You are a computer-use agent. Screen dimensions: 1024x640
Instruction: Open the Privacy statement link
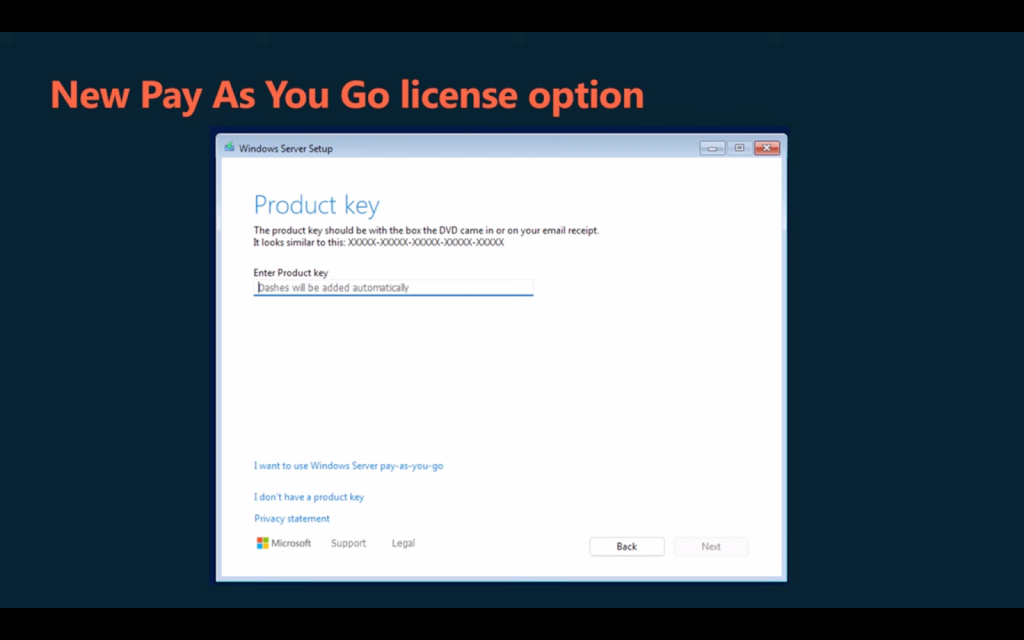click(292, 519)
